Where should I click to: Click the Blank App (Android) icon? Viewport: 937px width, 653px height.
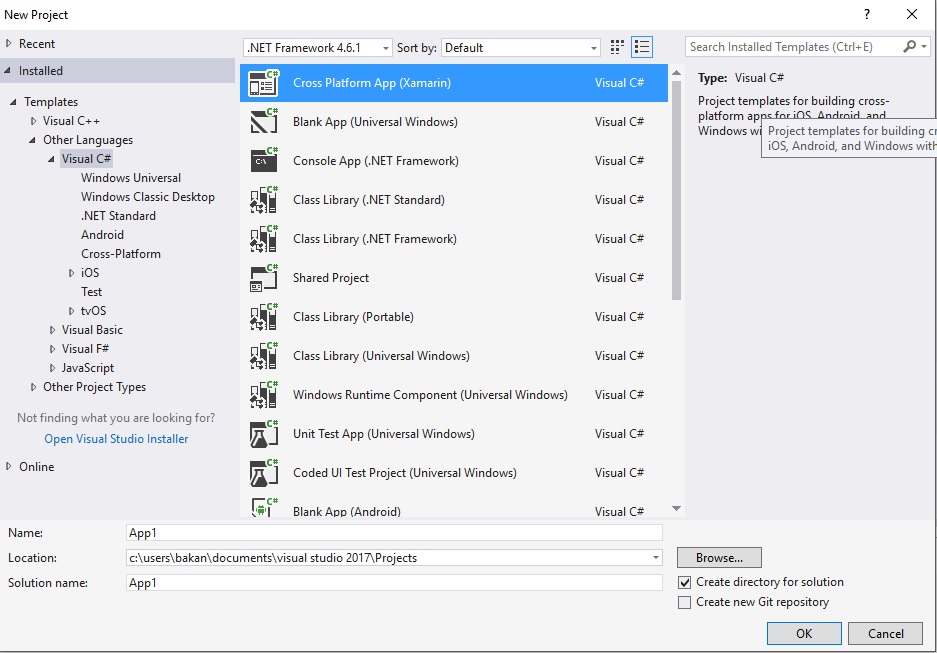pos(264,507)
